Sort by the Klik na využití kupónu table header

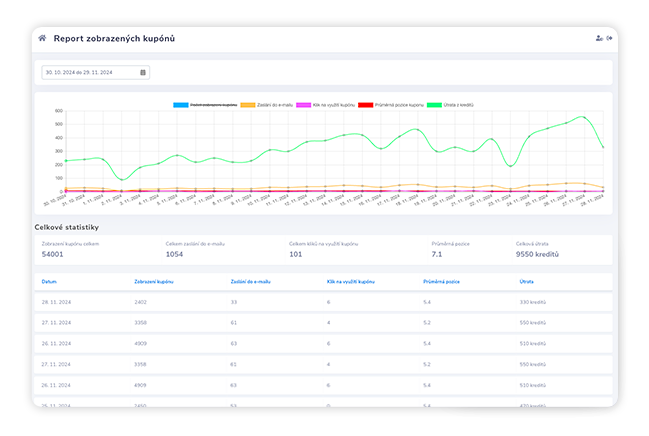click(x=351, y=282)
